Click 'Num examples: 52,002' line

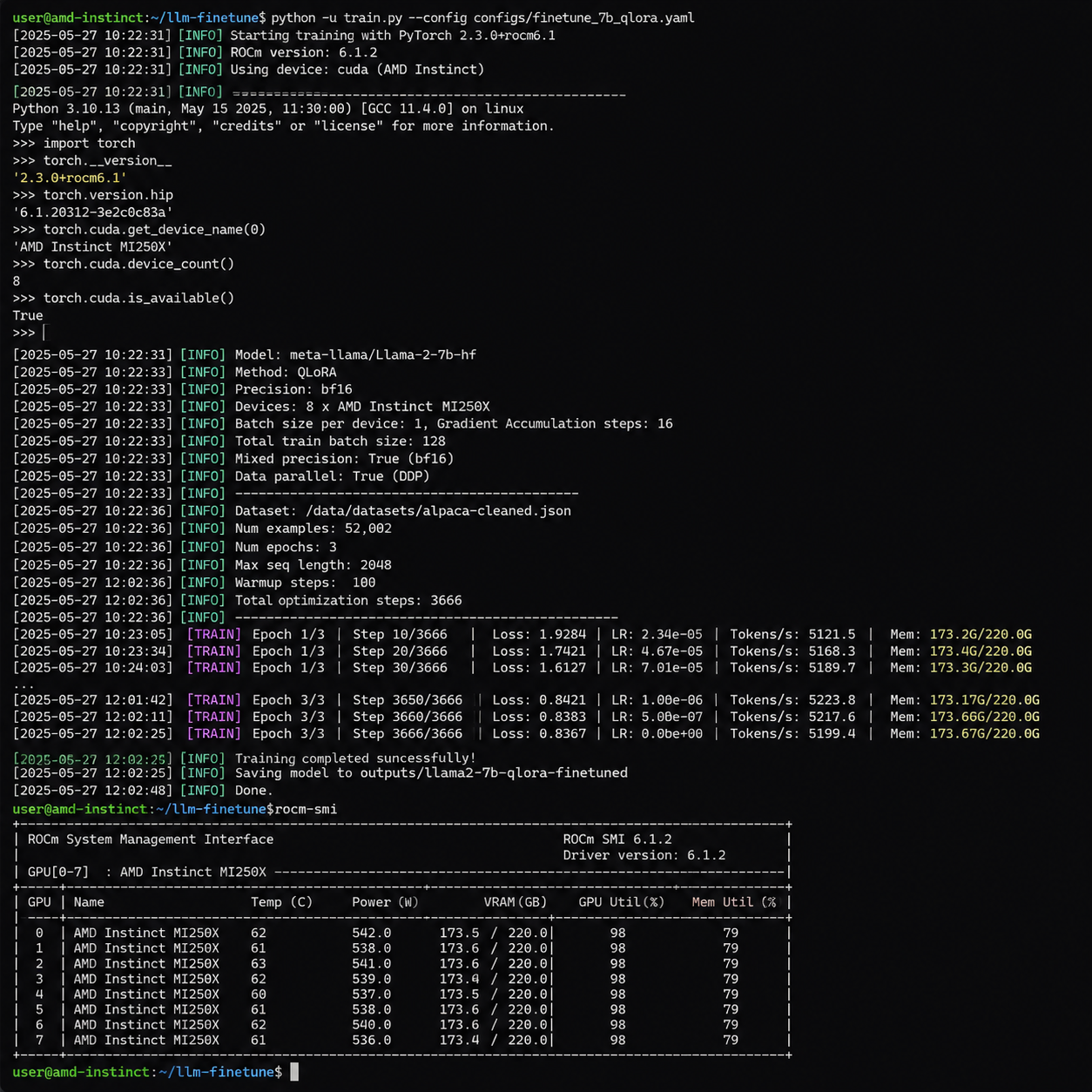313,529
